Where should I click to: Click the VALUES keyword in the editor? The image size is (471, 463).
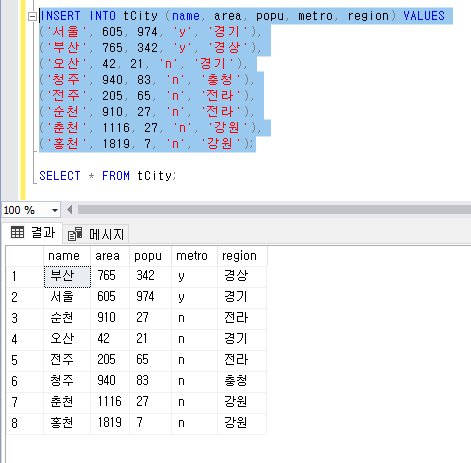pyautogui.click(x=424, y=16)
